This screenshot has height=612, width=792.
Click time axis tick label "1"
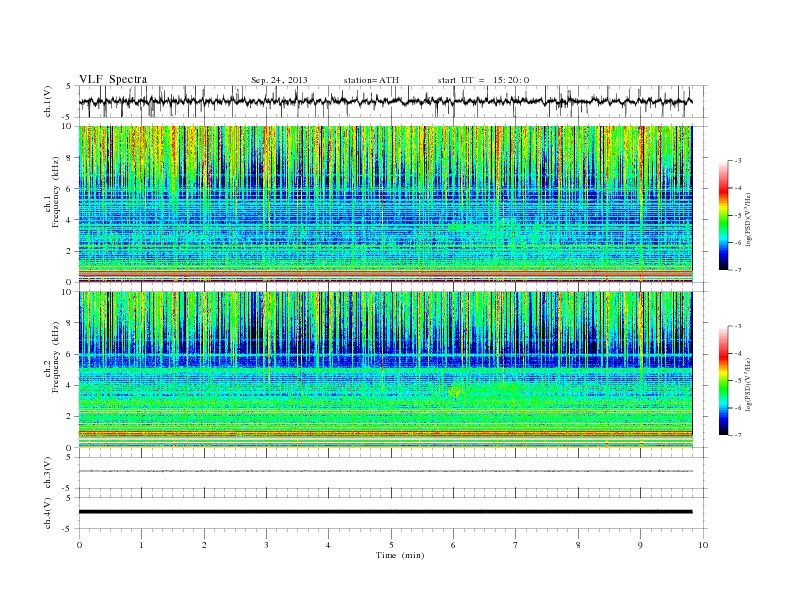[x=141, y=545]
